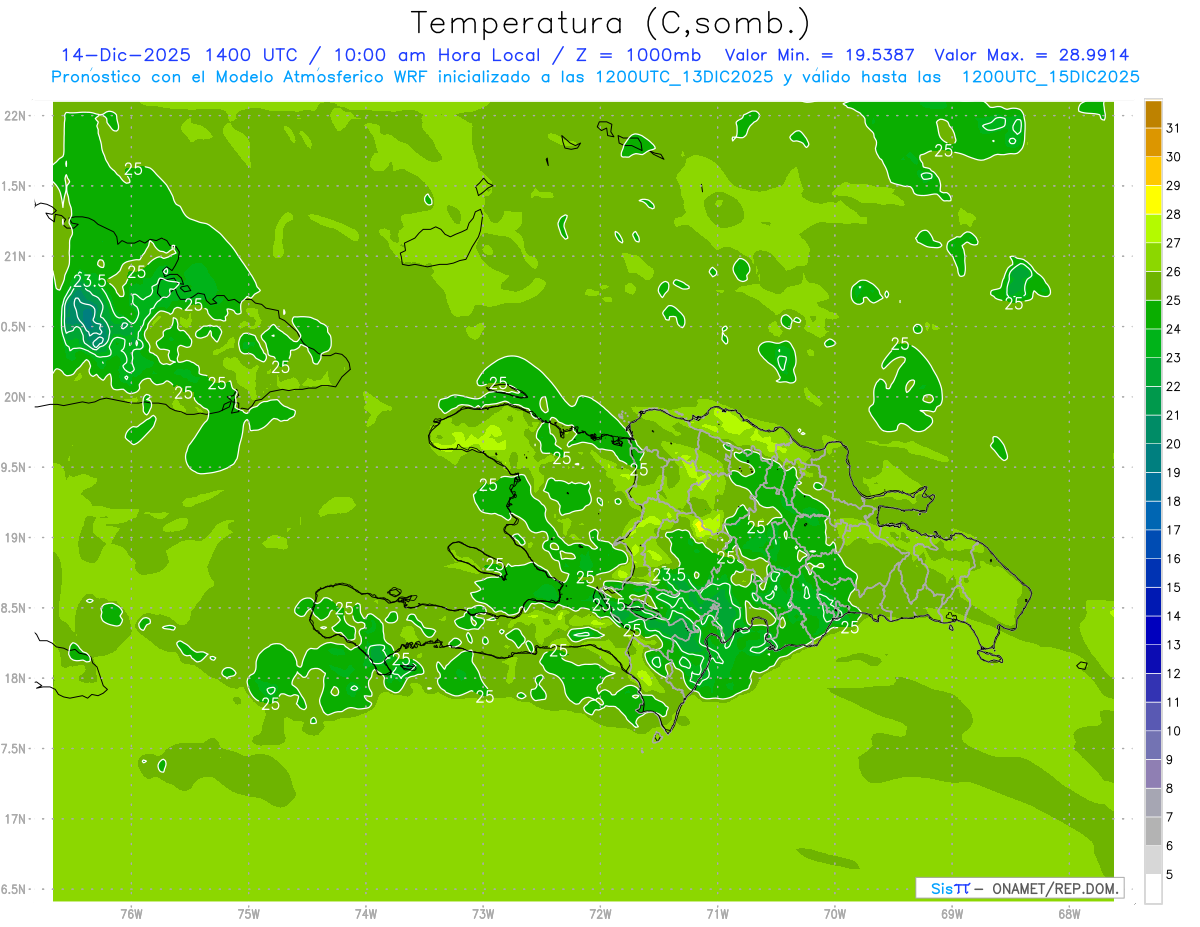Pick the legend color between 19 and 20
This screenshot has height=927, width=1200.
click(x=1154, y=458)
